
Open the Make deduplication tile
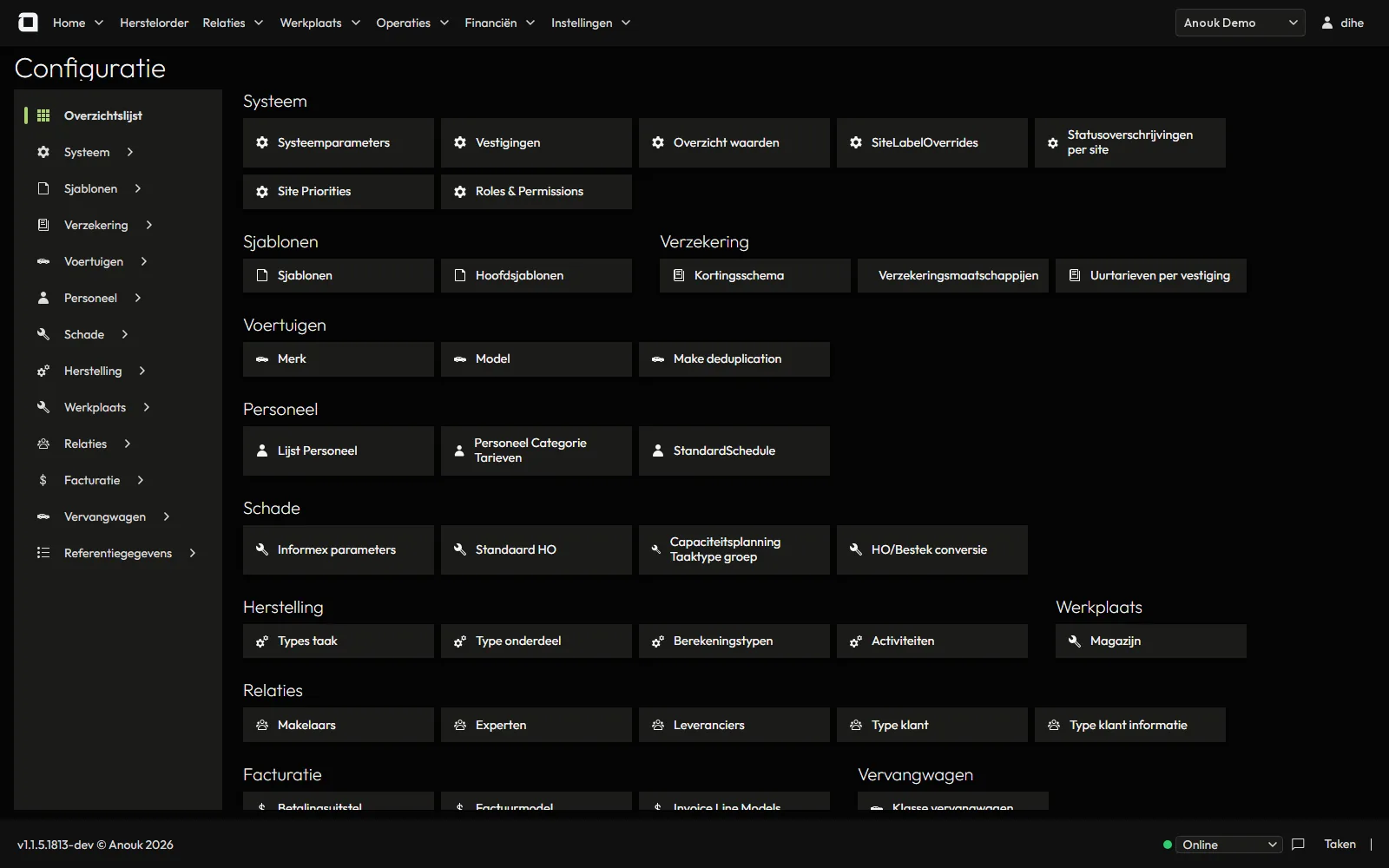(734, 358)
